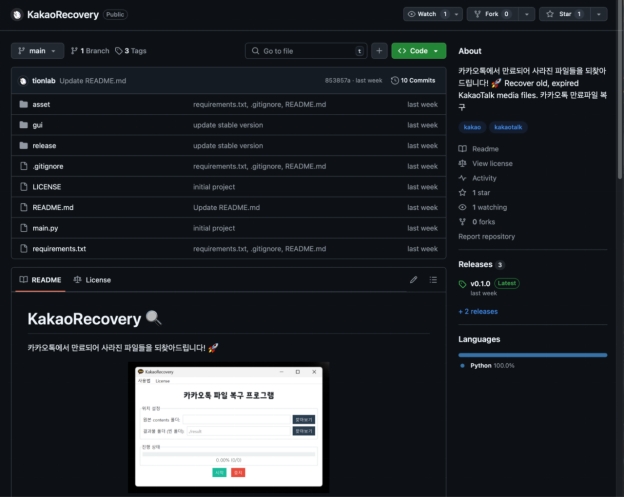Viewport: 624px width, 498px height.
Task: Click the add file plus button
Action: pyautogui.click(x=379, y=50)
